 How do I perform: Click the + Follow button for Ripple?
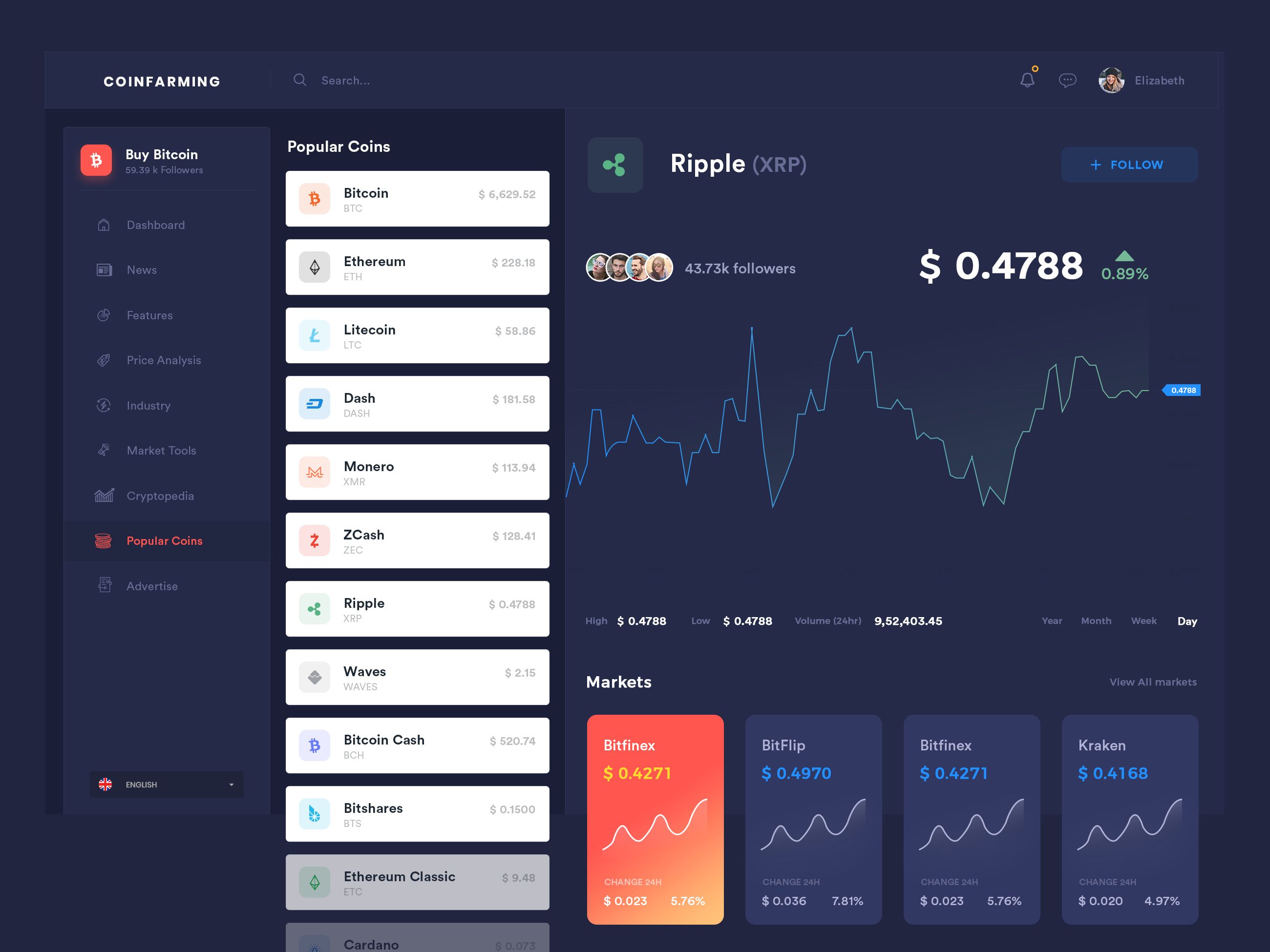pos(1128,165)
